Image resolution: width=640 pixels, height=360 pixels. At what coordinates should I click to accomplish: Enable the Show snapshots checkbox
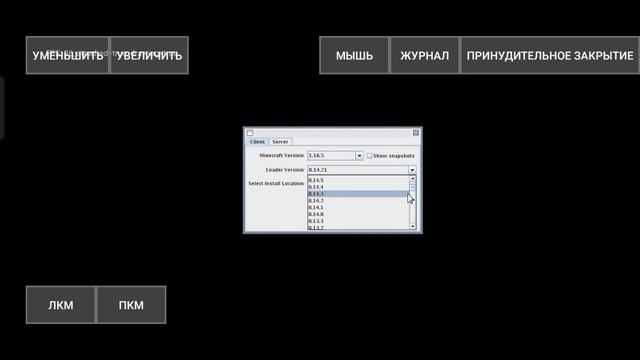point(369,156)
